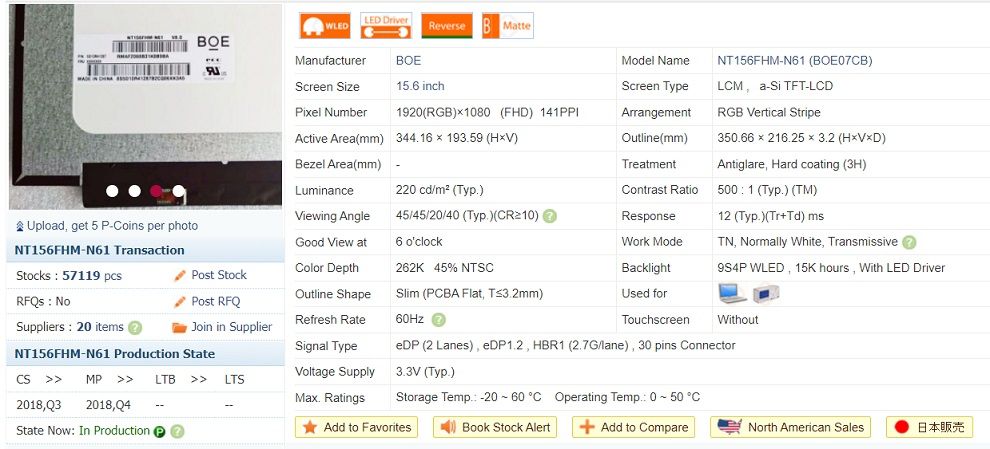Screen dimensions: 990x449
Task: Click NT156FHM-N61 Production State header
Action: pyautogui.click(x=114, y=354)
